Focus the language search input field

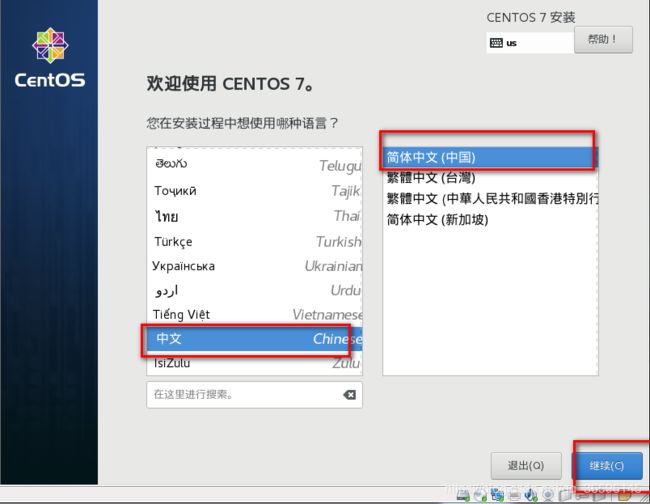[x=254, y=395]
